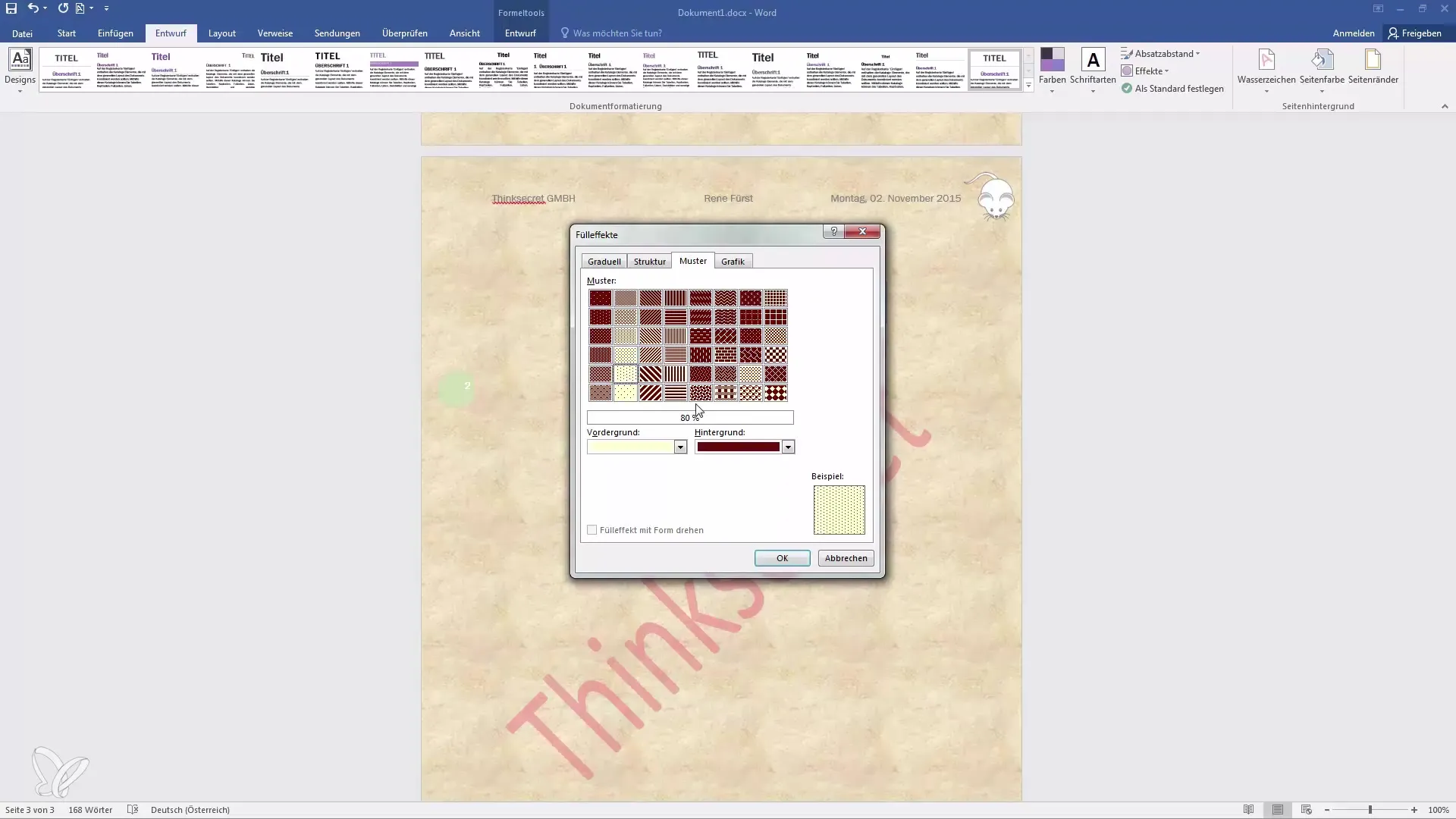Open the Wasserzeichen watermark menu
1456x819 pixels.
tap(1266, 70)
